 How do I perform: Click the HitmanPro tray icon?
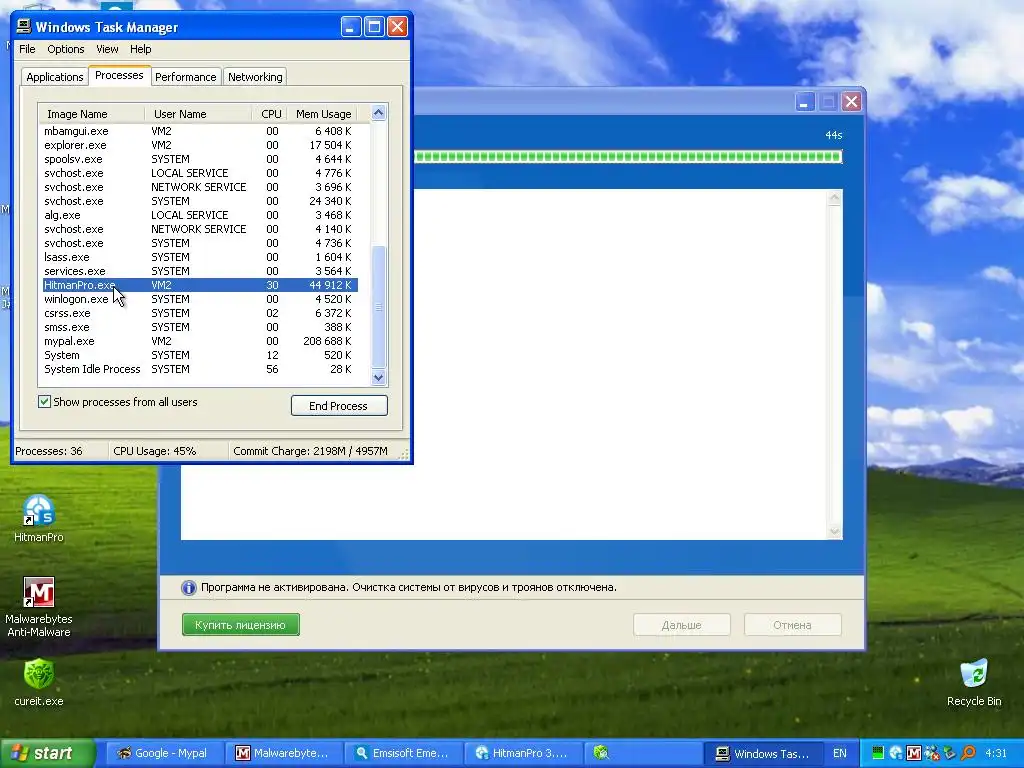(x=896, y=753)
